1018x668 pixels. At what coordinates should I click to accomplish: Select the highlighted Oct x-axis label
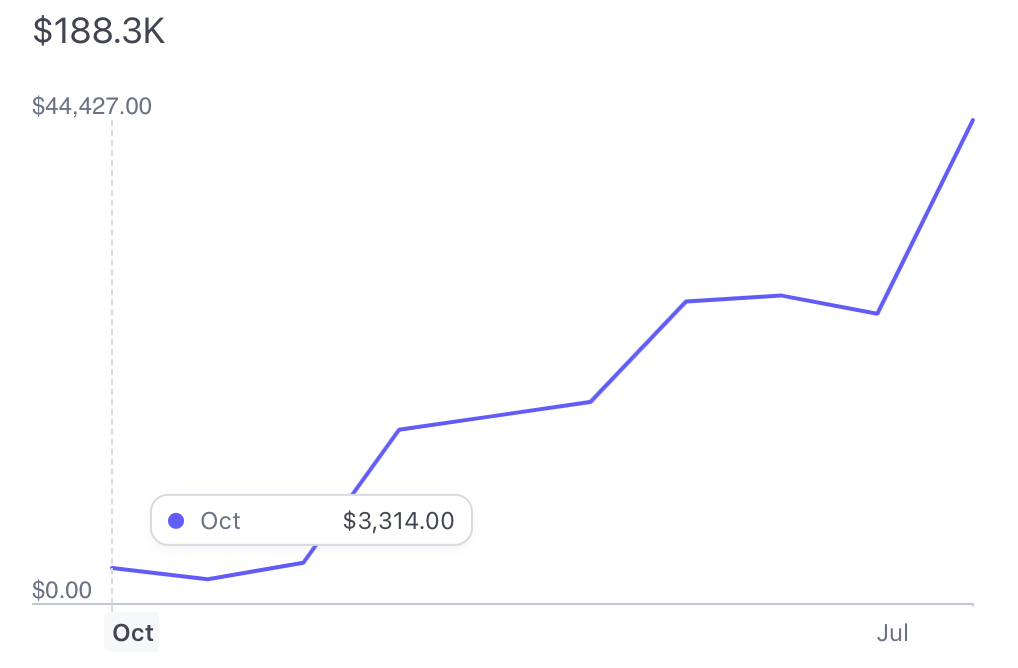click(x=132, y=633)
